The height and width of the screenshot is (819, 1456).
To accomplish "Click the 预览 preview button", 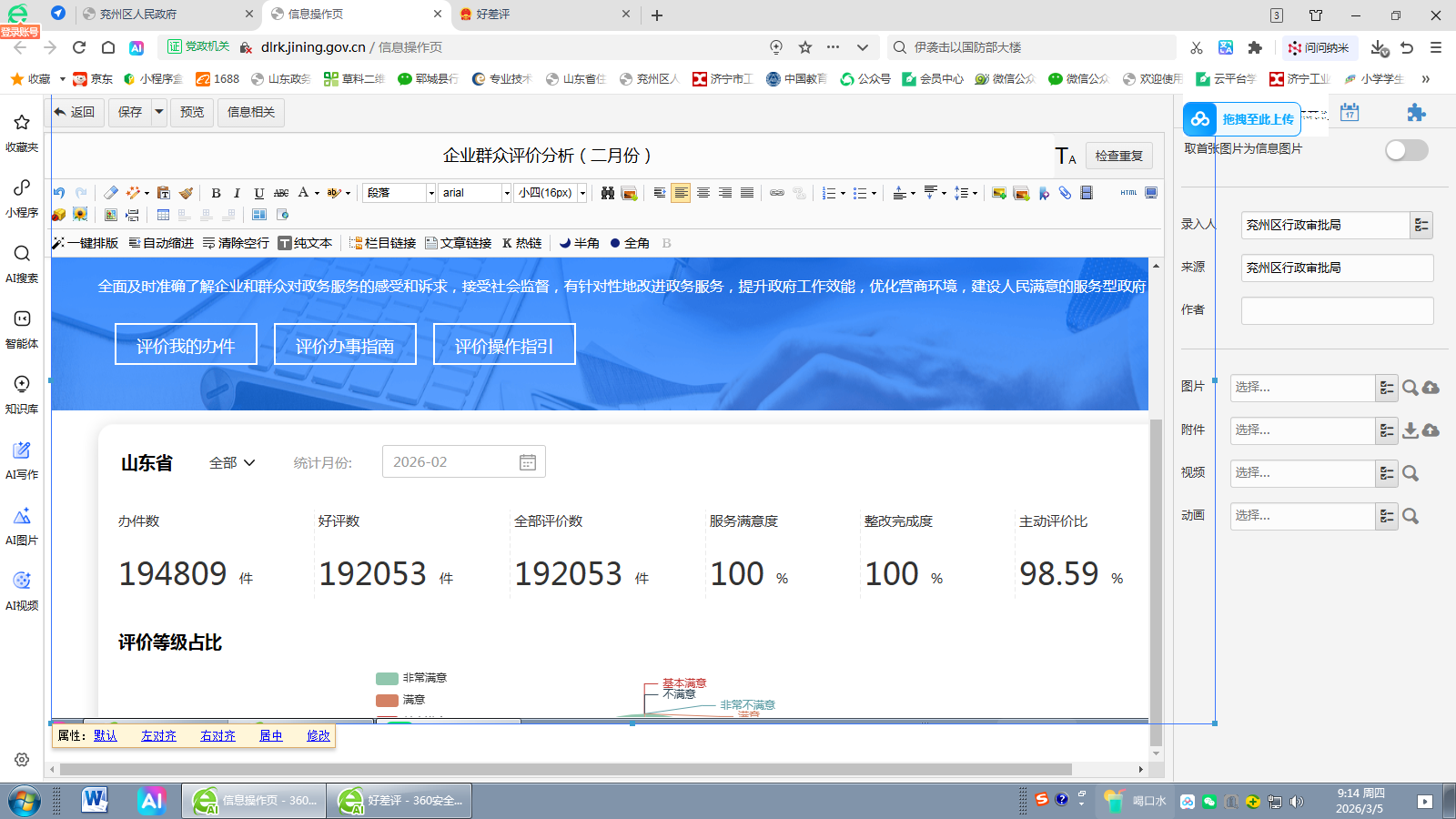I will pyautogui.click(x=192, y=112).
